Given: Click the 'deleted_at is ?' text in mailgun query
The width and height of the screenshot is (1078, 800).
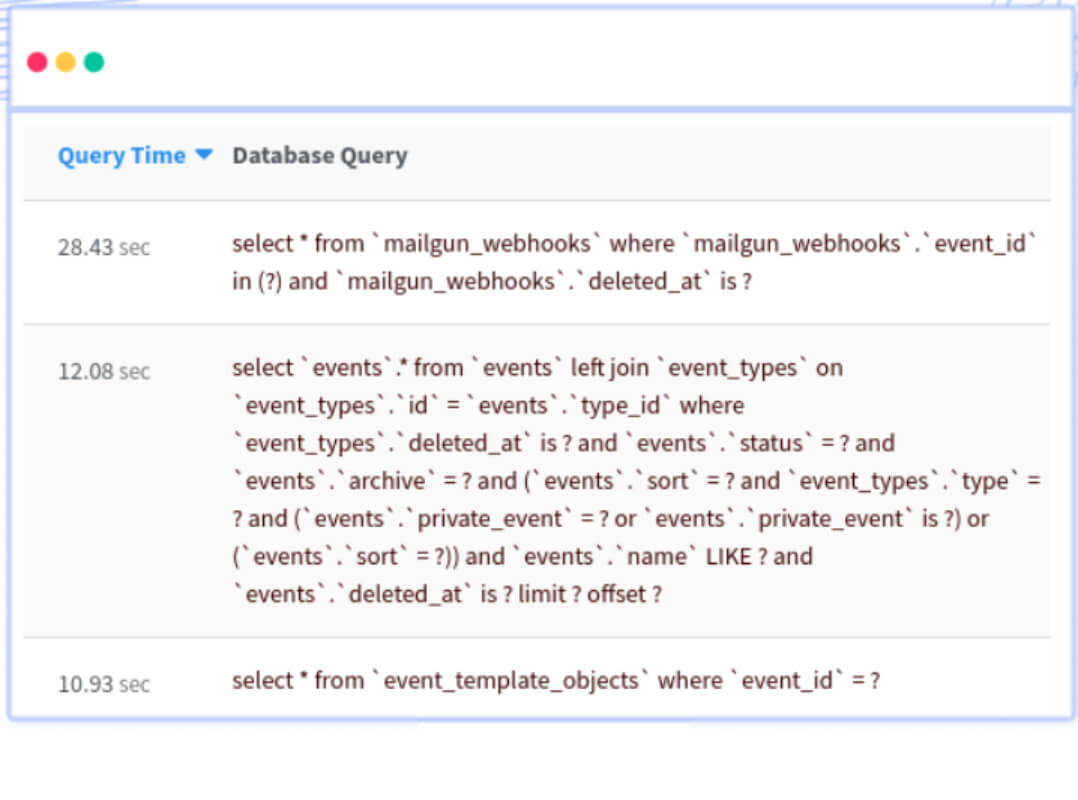Looking at the screenshot, I should (668, 281).
